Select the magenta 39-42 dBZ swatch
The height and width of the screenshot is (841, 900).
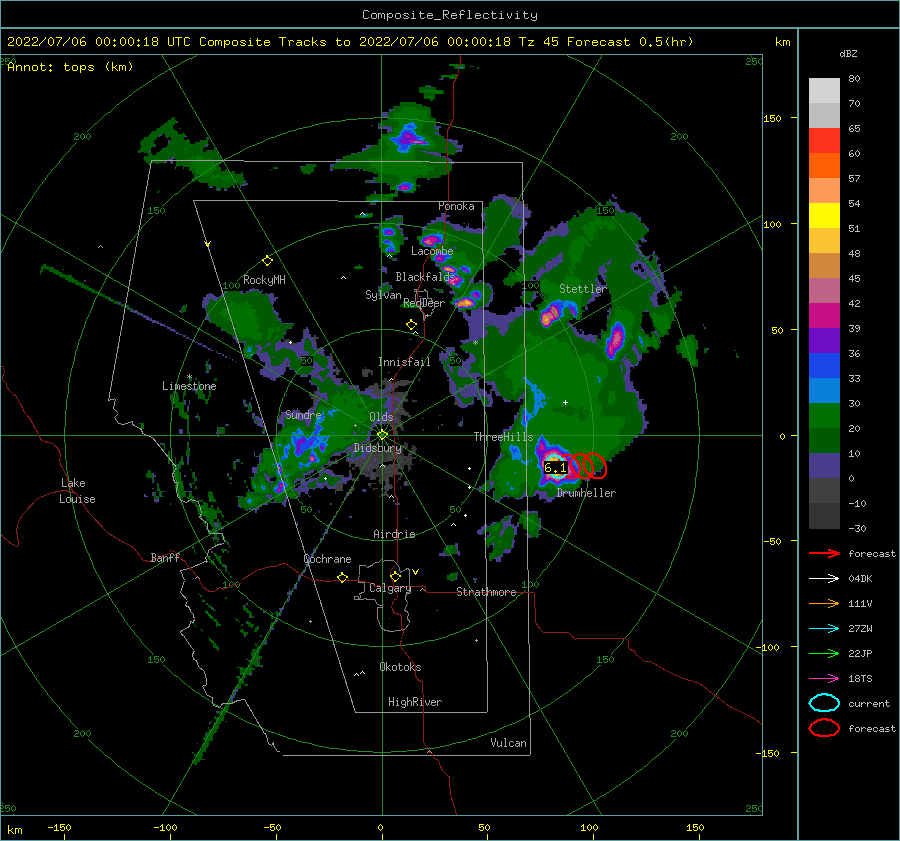(x=824, y=316)
